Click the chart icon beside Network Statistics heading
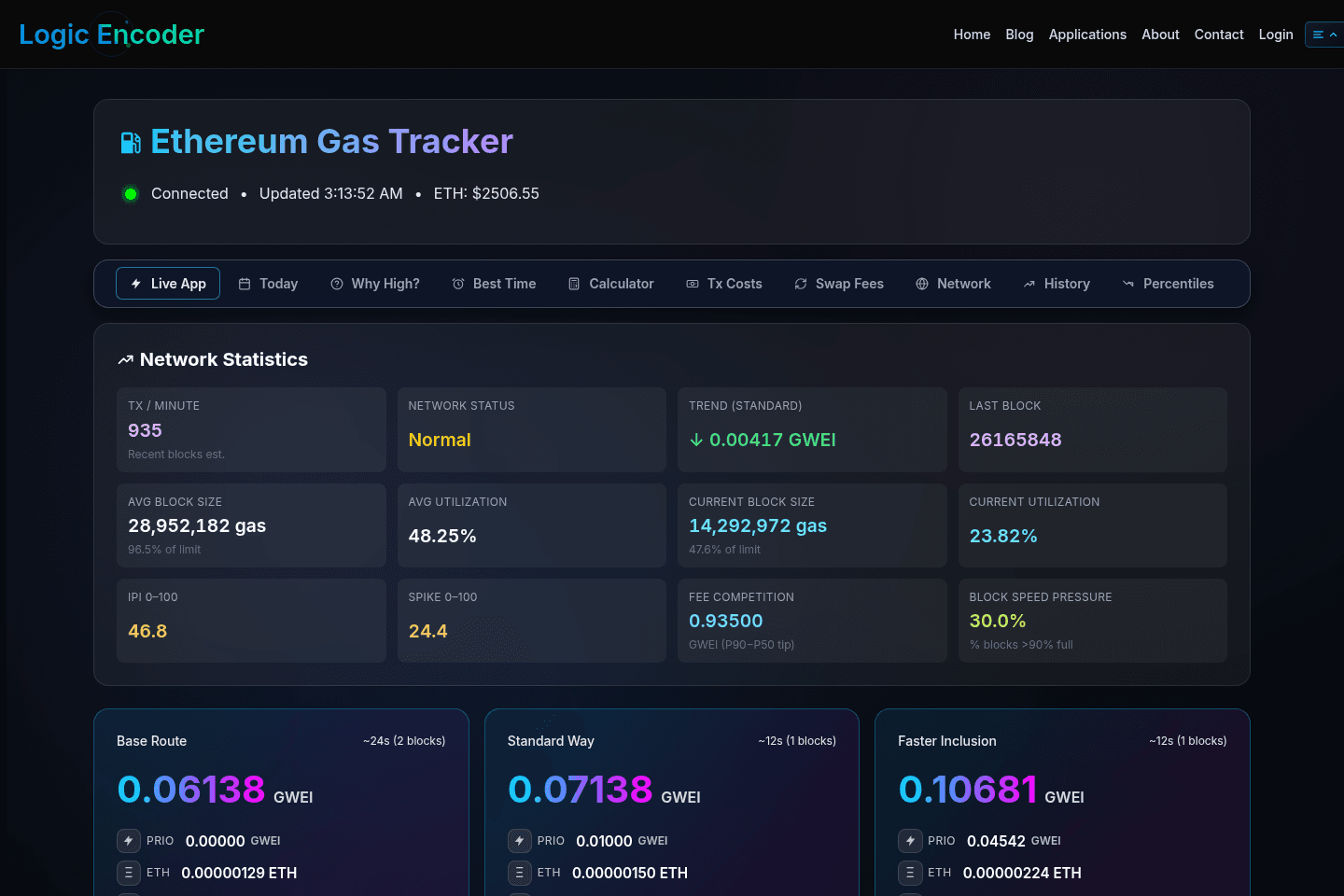1344x896 pixels. [126, 360]
